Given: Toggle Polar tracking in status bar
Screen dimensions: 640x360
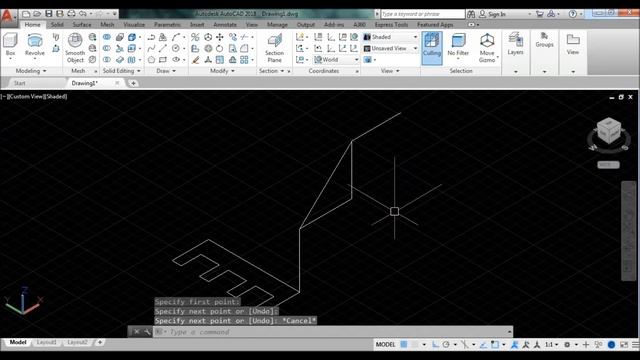Looking at the screenshot, I should (x=446, y=345).
